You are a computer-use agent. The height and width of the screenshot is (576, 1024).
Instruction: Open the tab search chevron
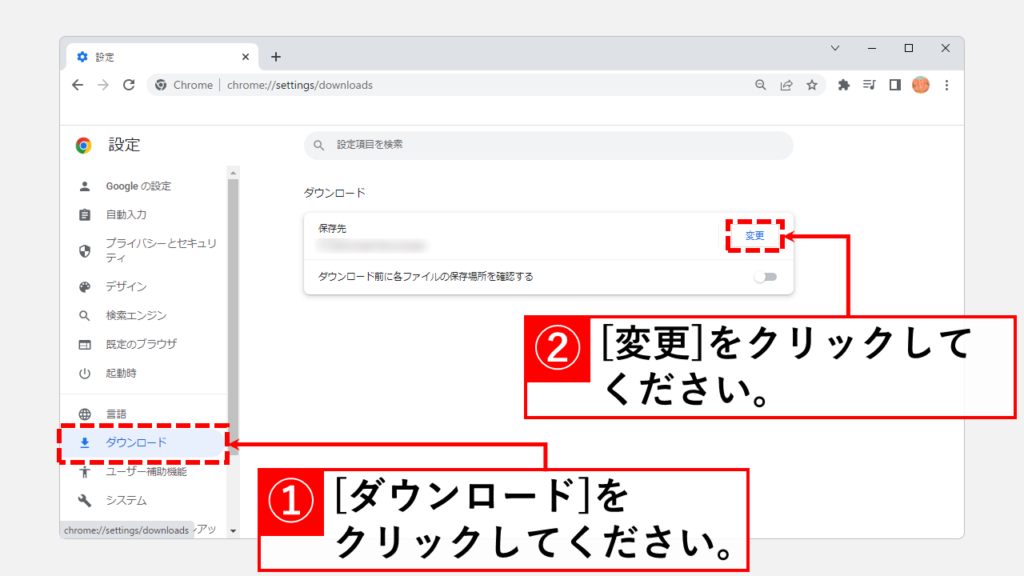(835, 48)
